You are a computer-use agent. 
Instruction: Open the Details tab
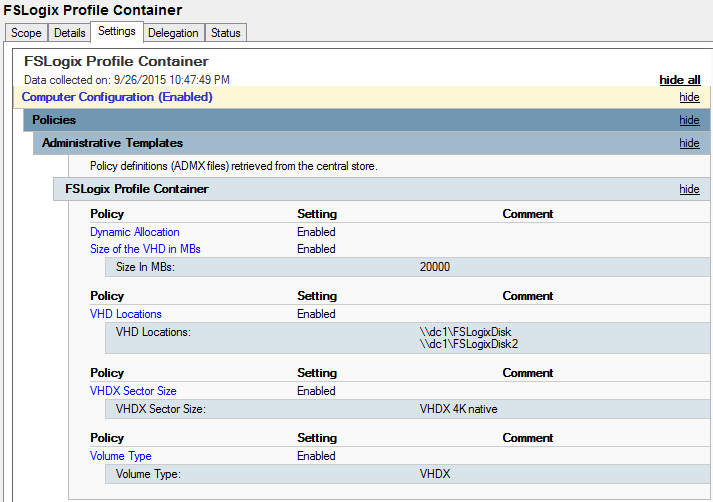(70, 33)
